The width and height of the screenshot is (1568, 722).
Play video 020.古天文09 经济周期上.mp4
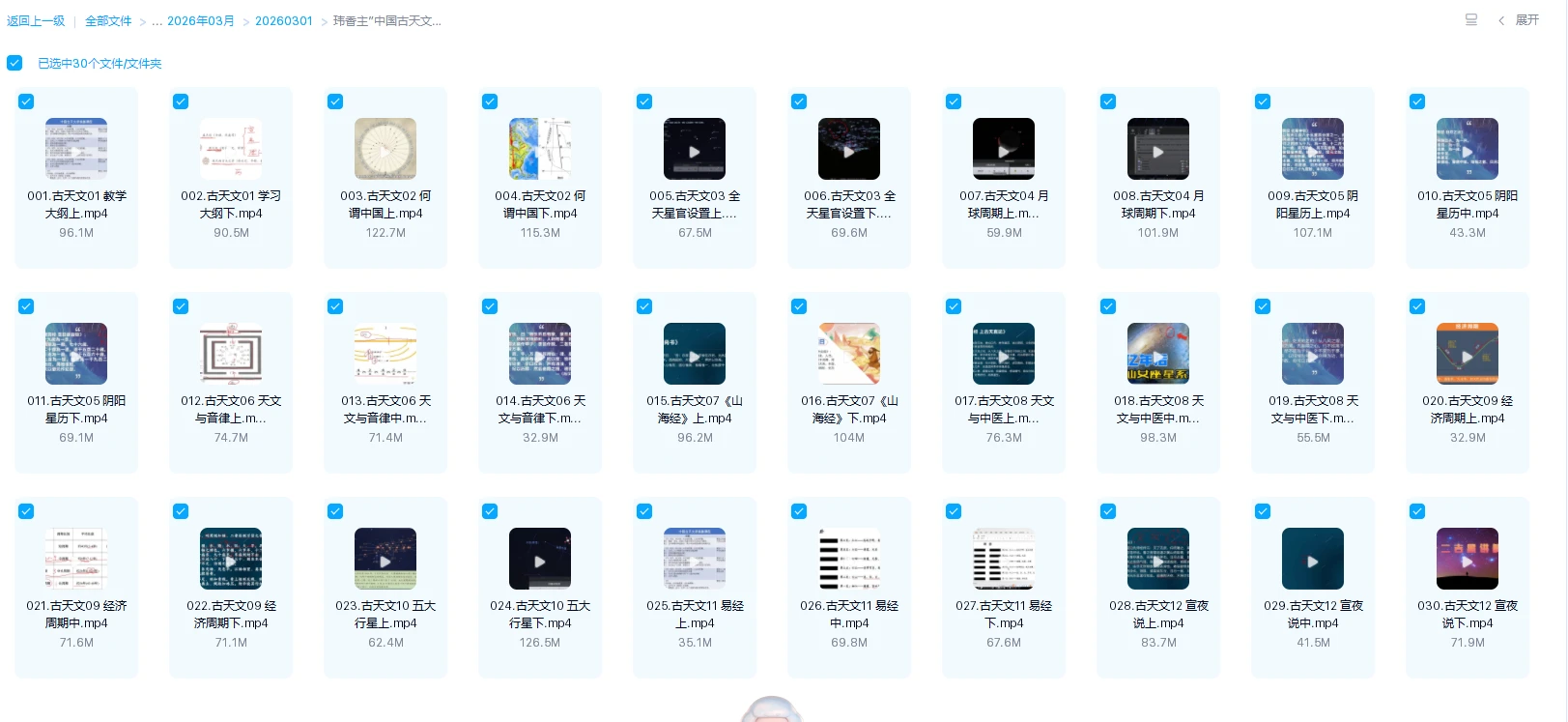[1468, 355]
